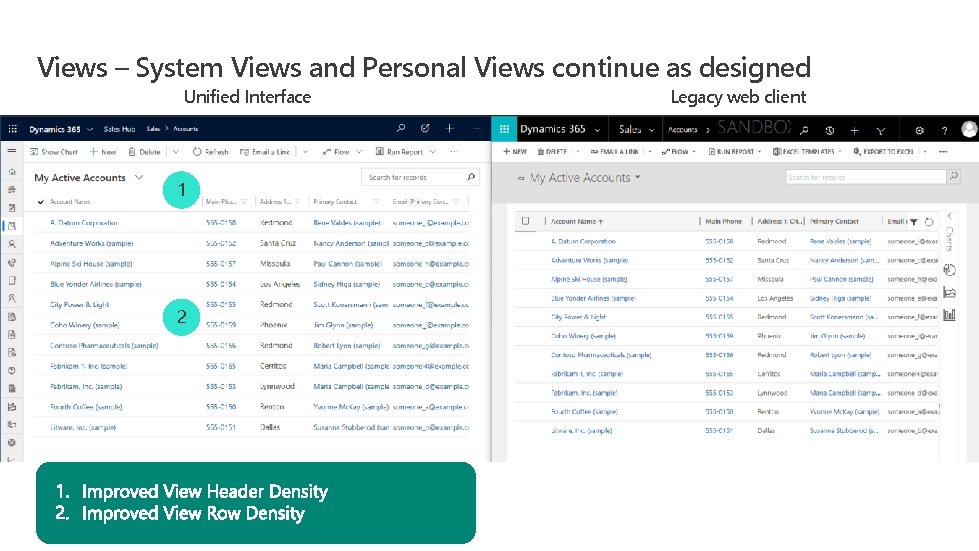This screenshot has width=979, height=551.
Task: Tick select-all checkbox in Legacy client grid
Action: 525,221
